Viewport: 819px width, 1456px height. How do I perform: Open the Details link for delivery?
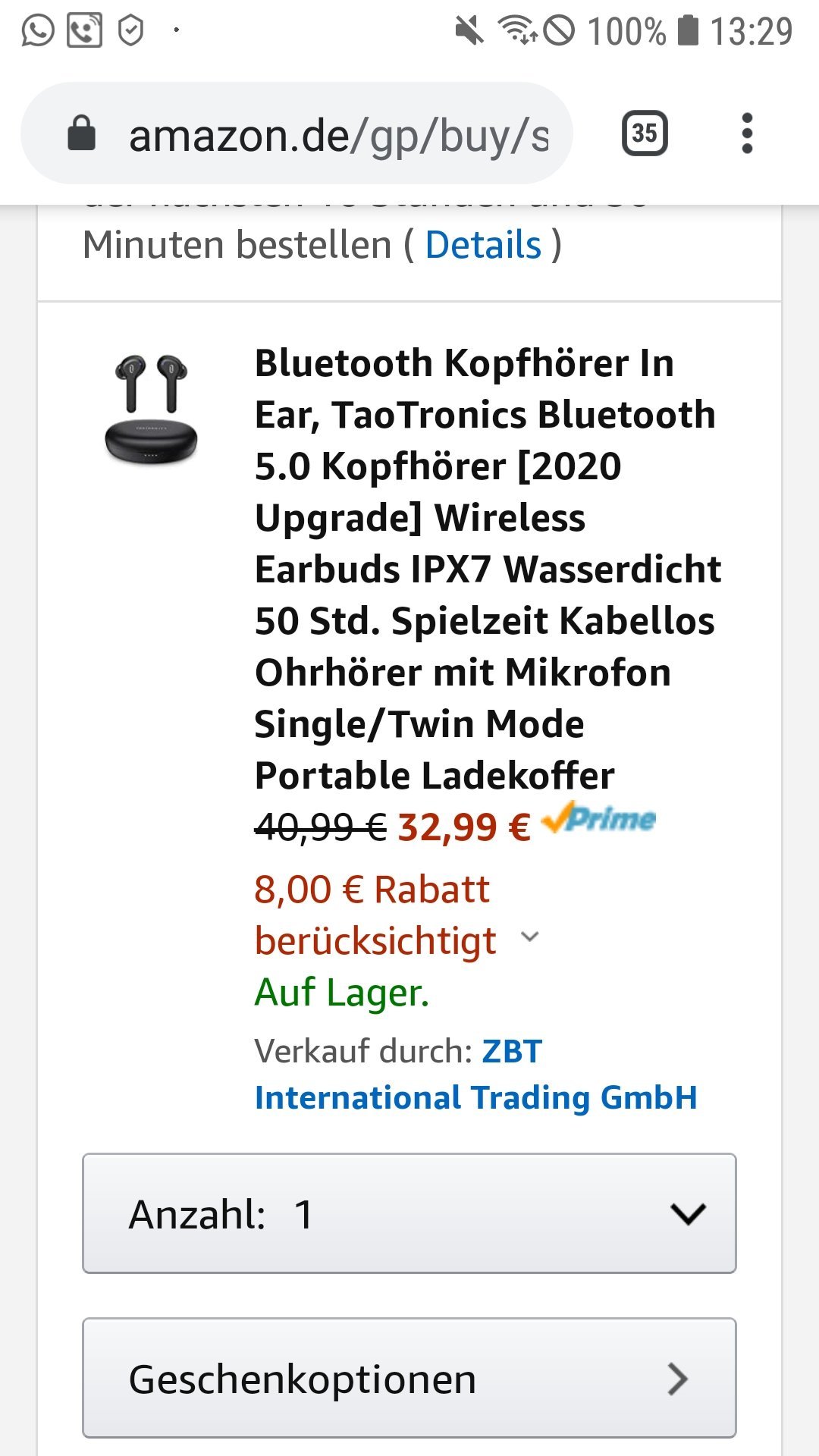(x=484, y=245)
